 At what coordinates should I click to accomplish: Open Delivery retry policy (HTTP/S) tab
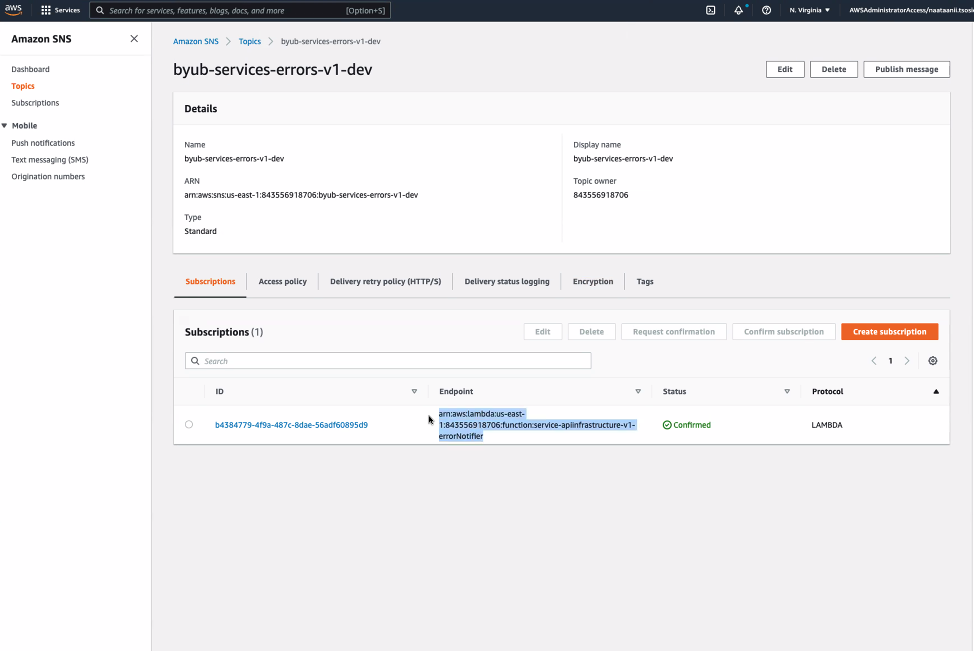pyautogui.click(x=386, y=281)
